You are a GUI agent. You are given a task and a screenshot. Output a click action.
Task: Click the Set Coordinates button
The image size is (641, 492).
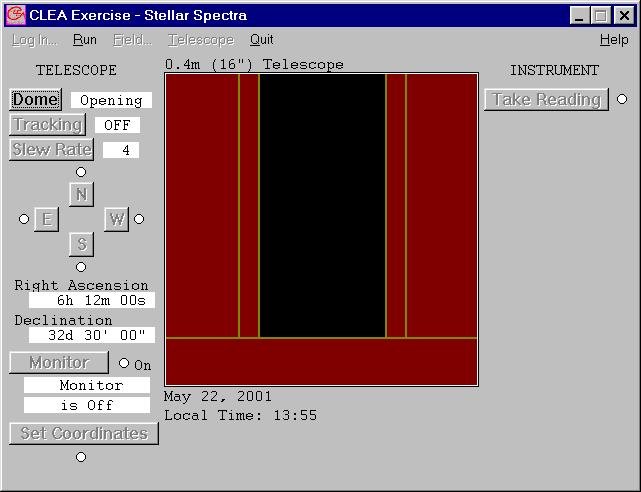[x=84, y=434]
